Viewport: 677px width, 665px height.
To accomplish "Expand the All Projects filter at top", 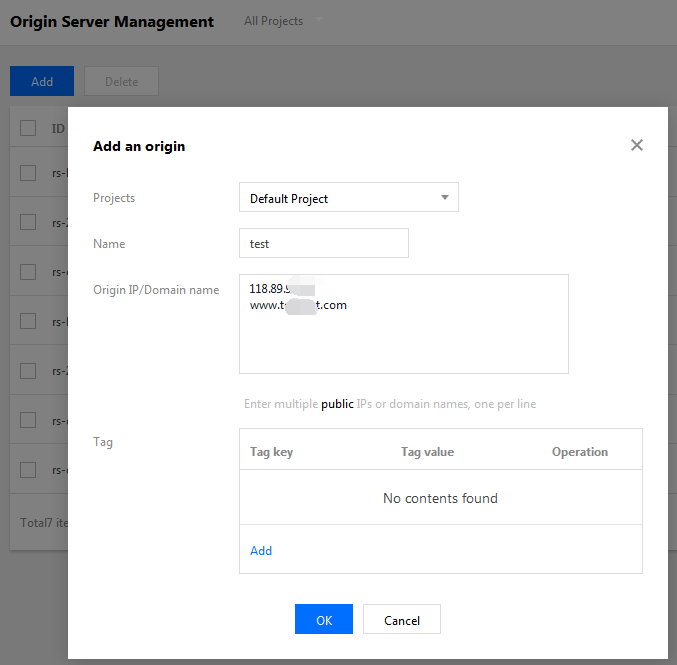I will [x=284, y=21].
